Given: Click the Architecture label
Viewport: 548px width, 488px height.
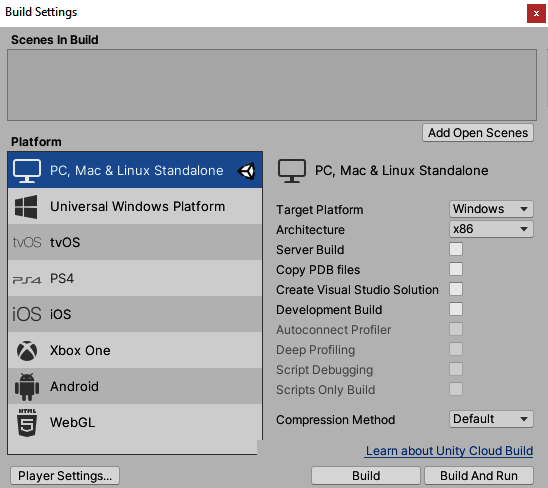Looking at the screenshot, I should coord(310,230).
